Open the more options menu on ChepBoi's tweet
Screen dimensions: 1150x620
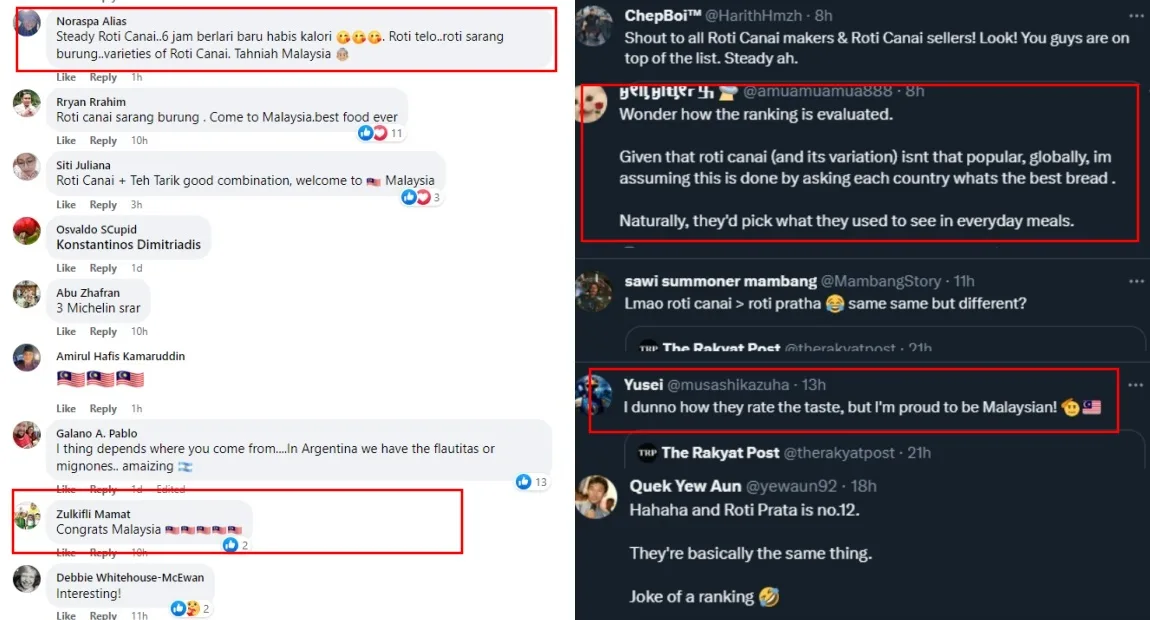[1136, 15]
